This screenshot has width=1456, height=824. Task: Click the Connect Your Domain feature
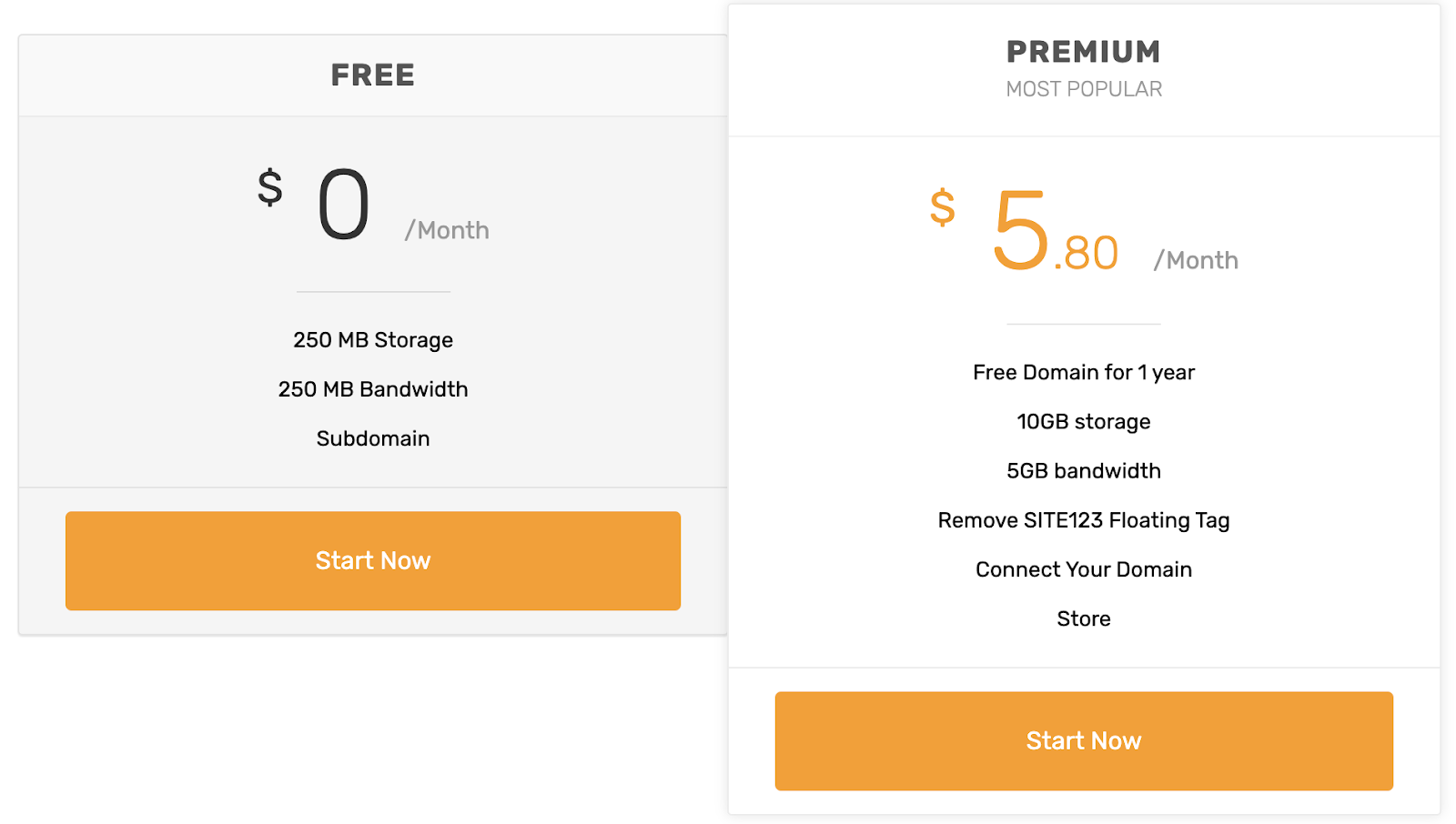1083,569
